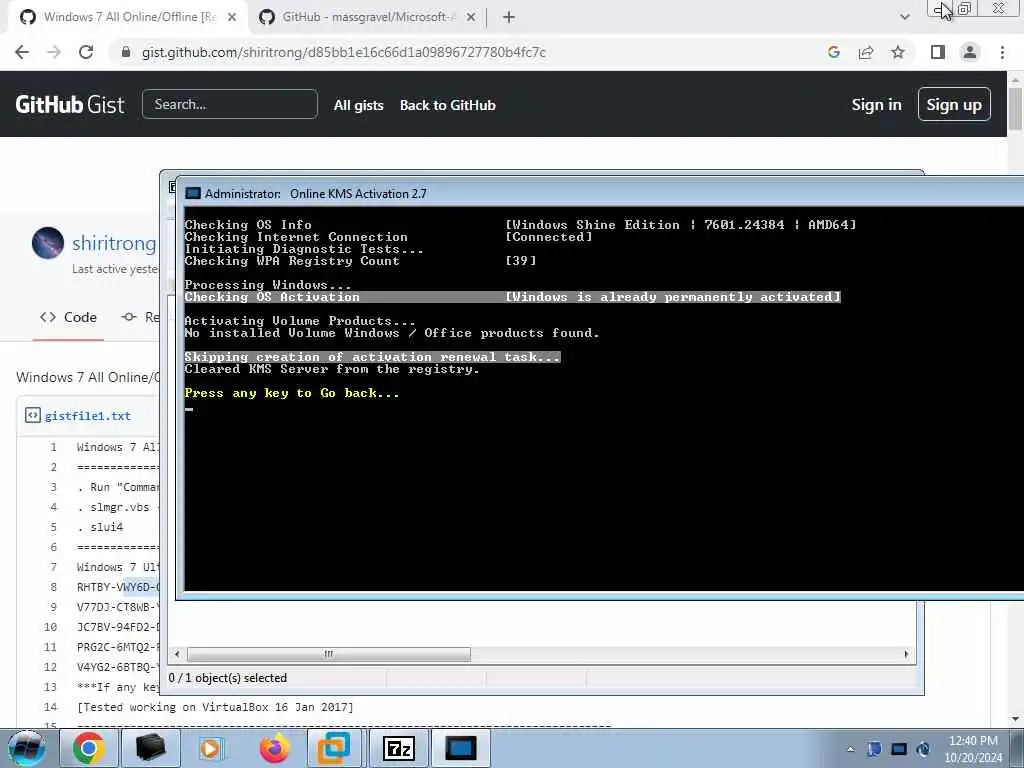The height and width of the screenshot is (768, 1024).
Task: Open the Windows Start button
Action: coord(26,748)
